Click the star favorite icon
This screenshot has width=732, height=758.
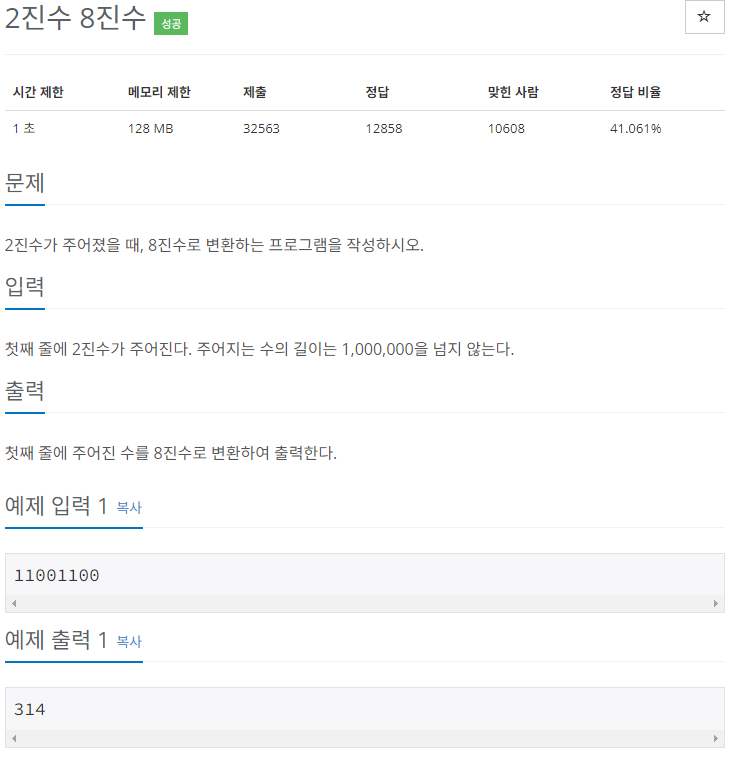704,17
